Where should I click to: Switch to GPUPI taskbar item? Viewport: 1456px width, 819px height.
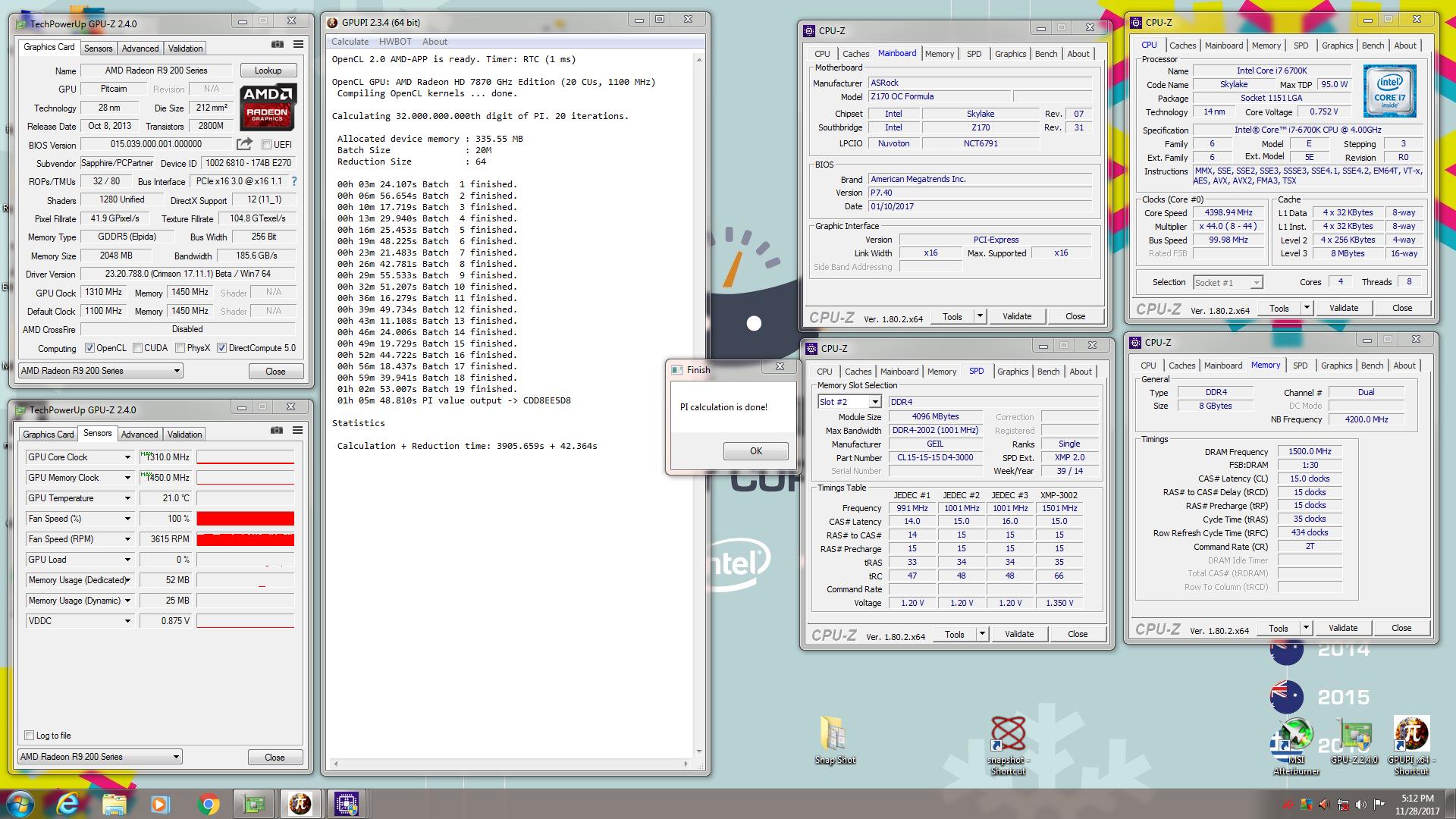pos(300,804)
